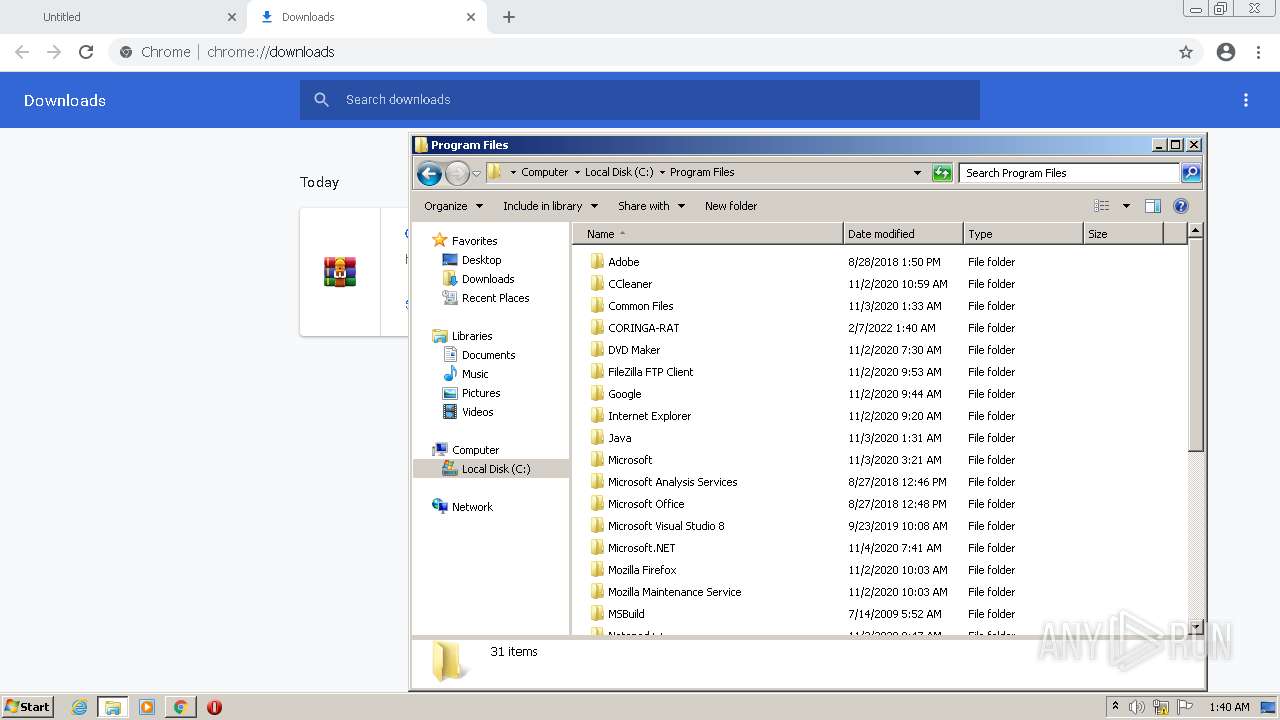1280x720 pixels.
Task: Open Include in library dropdown
Action: pos(550,206)
